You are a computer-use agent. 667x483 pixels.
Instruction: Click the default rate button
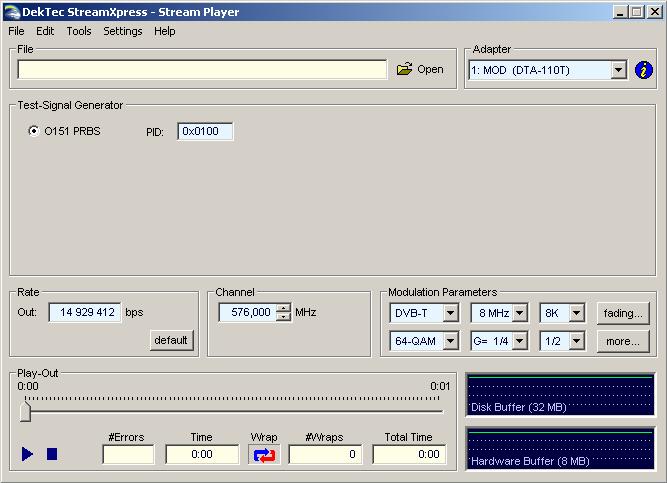[171, 340]
